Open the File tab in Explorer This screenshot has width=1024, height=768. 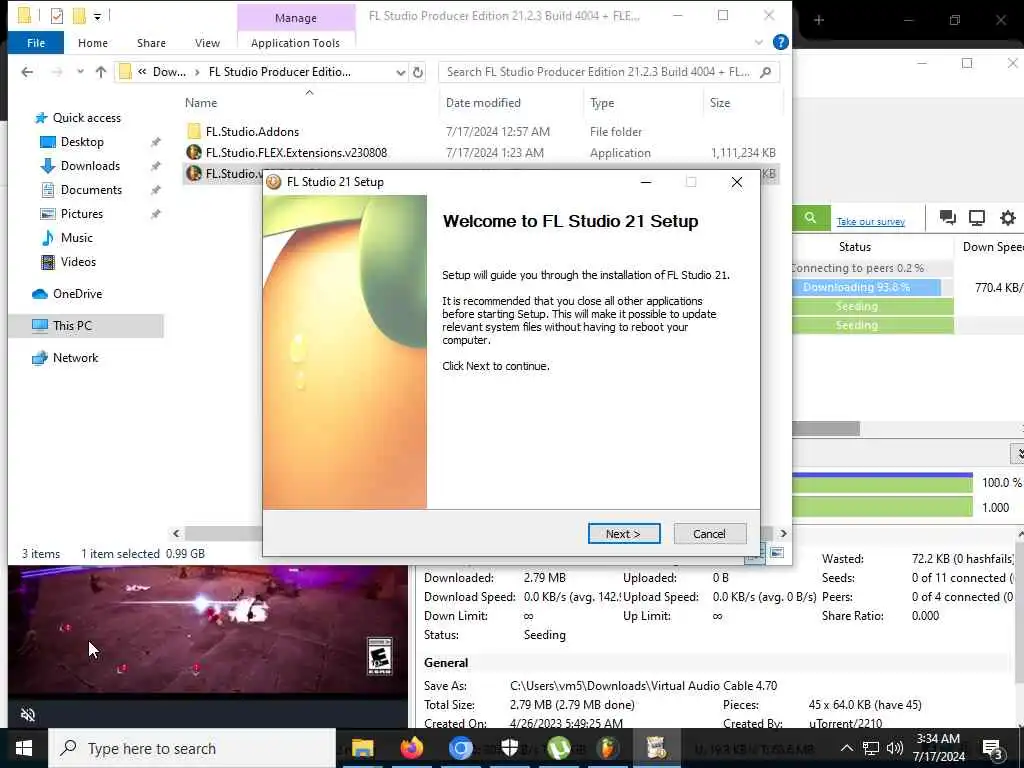click(x=36, y=42)
